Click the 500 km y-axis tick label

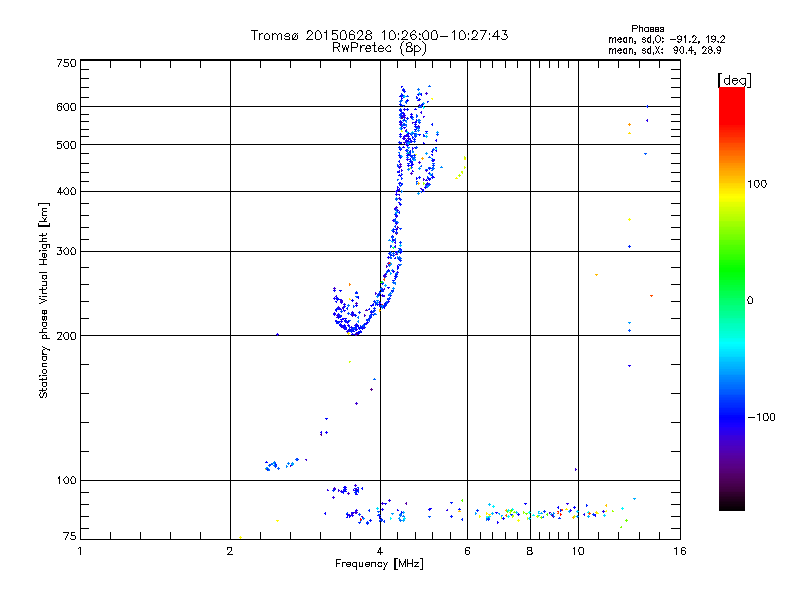click(x=66, y=145)
